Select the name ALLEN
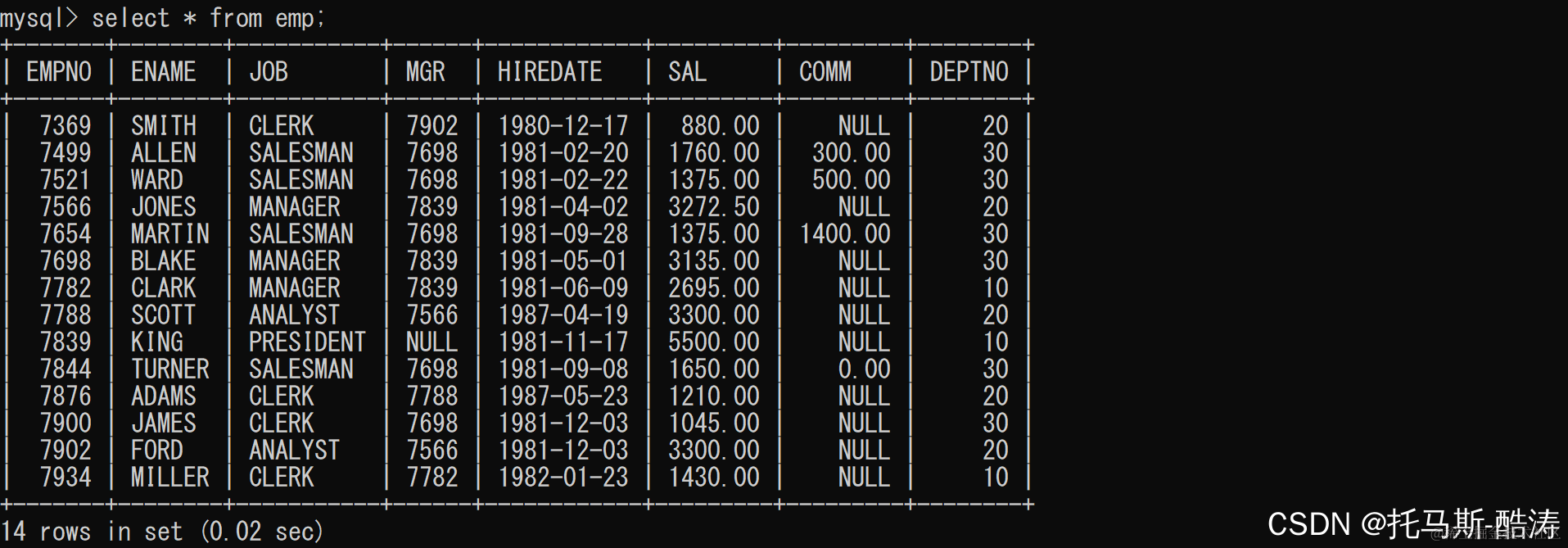This screenshot has height=548, width=1568. pyautogui.click(x=164, y=153)
